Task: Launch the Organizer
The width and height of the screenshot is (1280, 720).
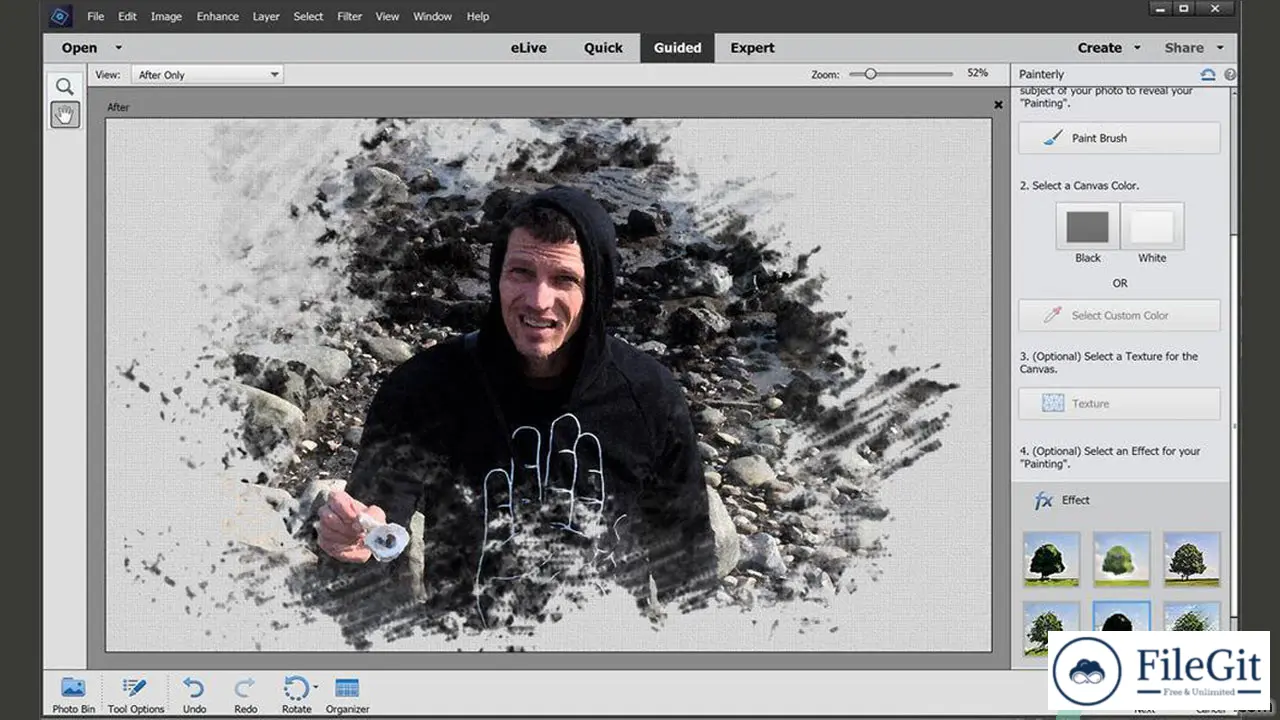Action: coord(347,695)
